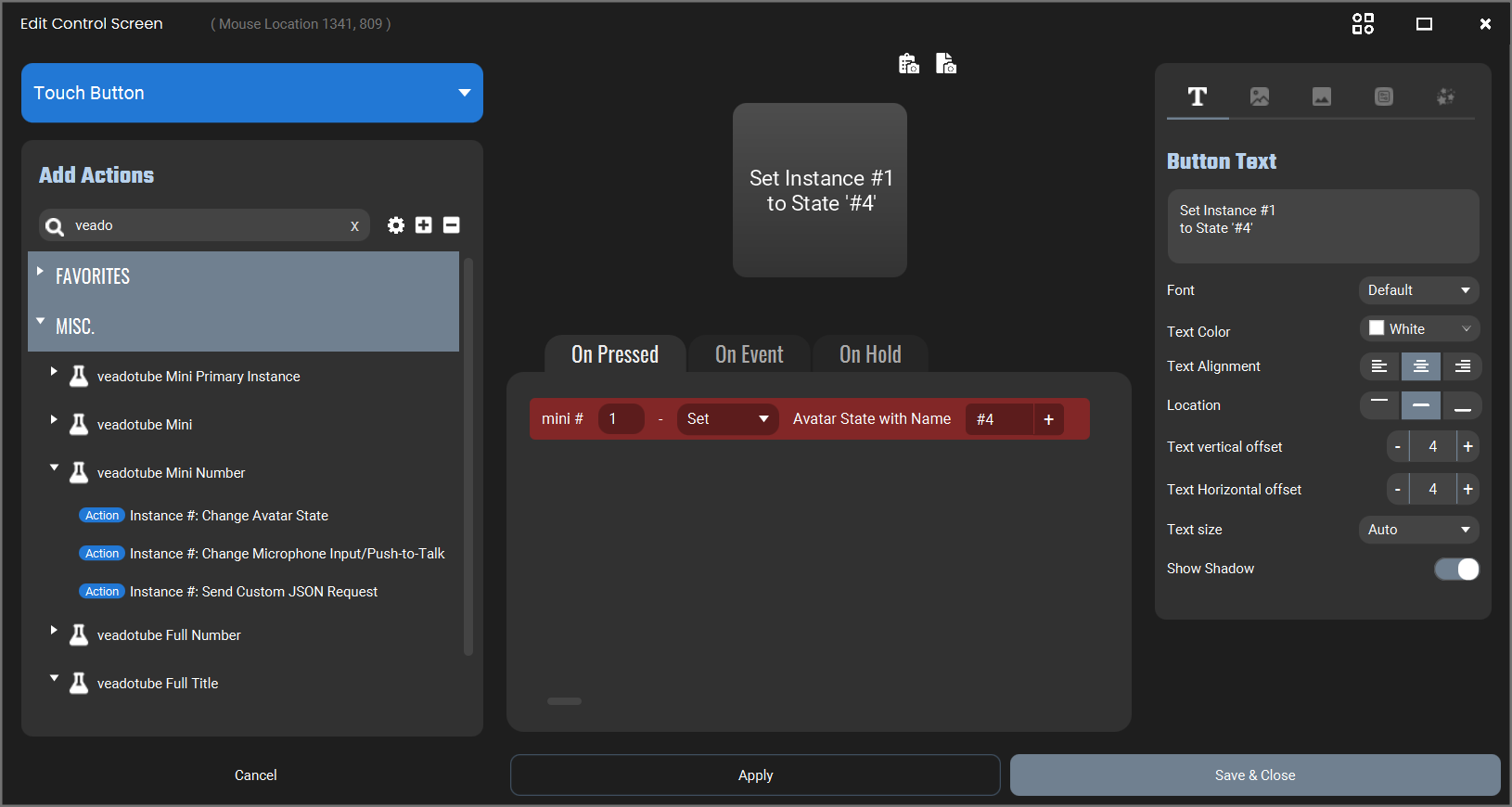This screenshot has height=807, width=1512.
Task: Expand veadotube Full Number group
Action: click(x=54, y=630)
